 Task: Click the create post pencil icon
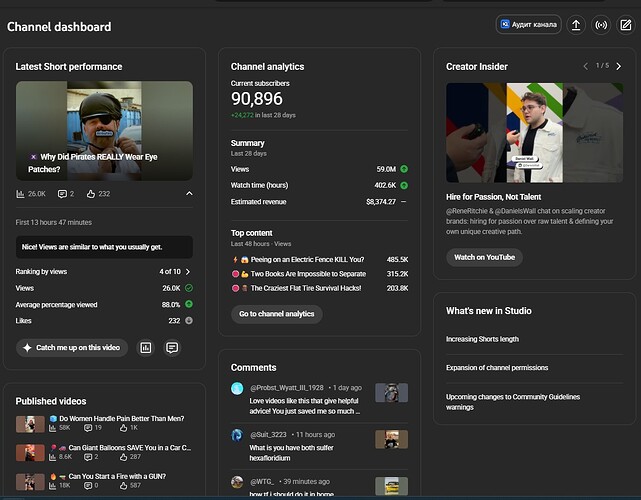626,25
